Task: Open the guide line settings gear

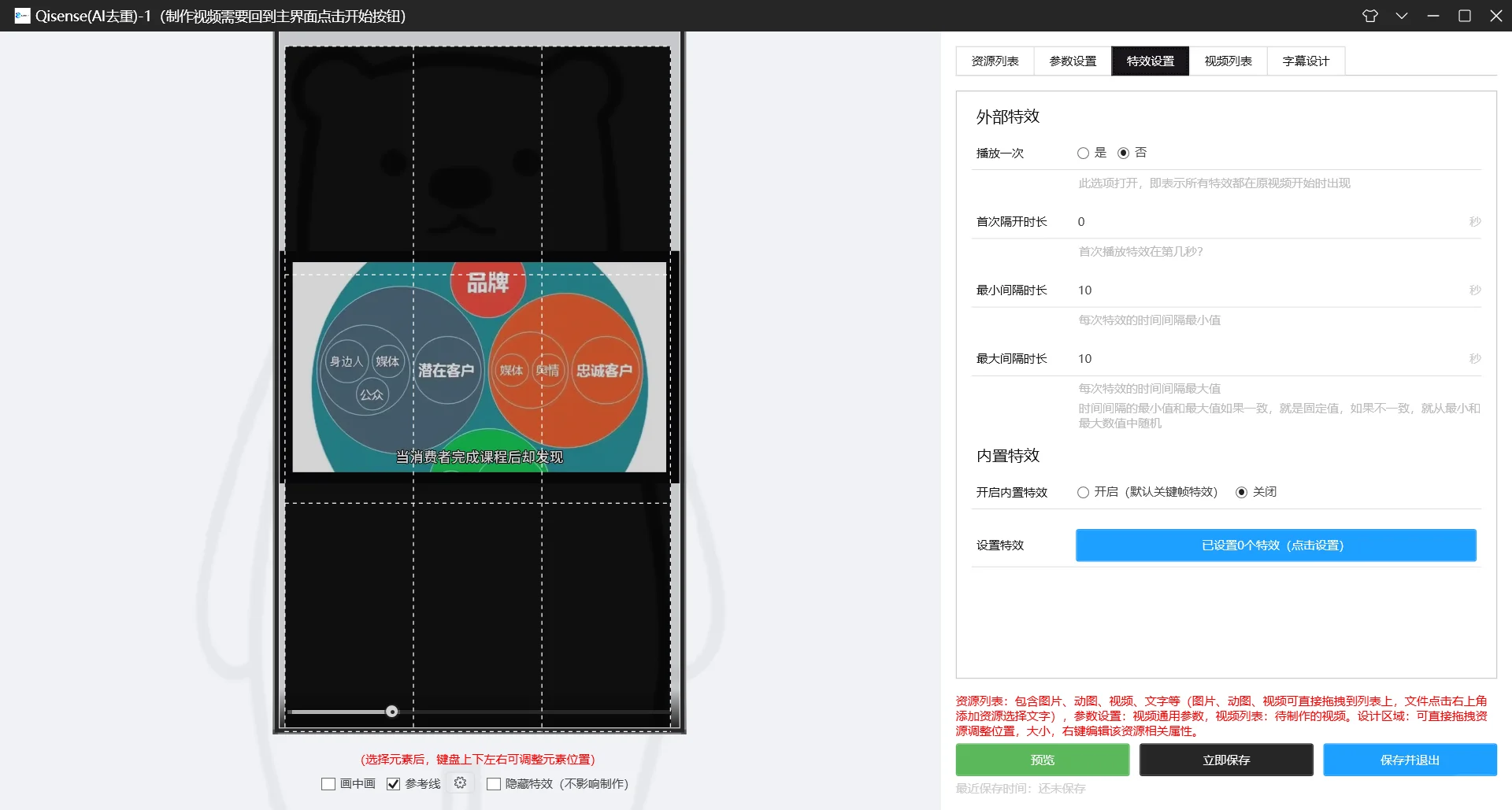Action: coord(461,783)
